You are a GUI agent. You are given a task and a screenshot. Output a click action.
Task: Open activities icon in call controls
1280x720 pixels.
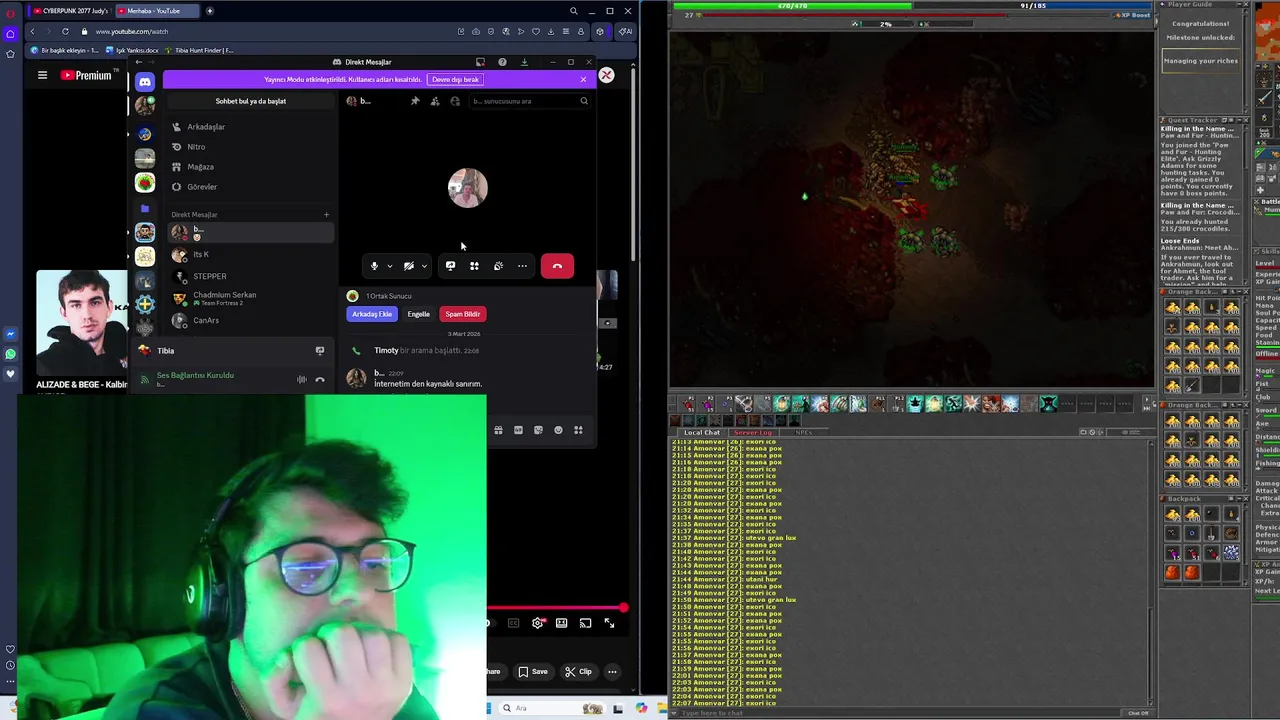[474, 266]
